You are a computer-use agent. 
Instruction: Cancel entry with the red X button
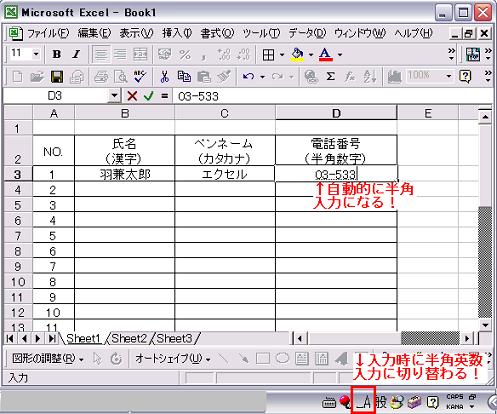point(132,96)
